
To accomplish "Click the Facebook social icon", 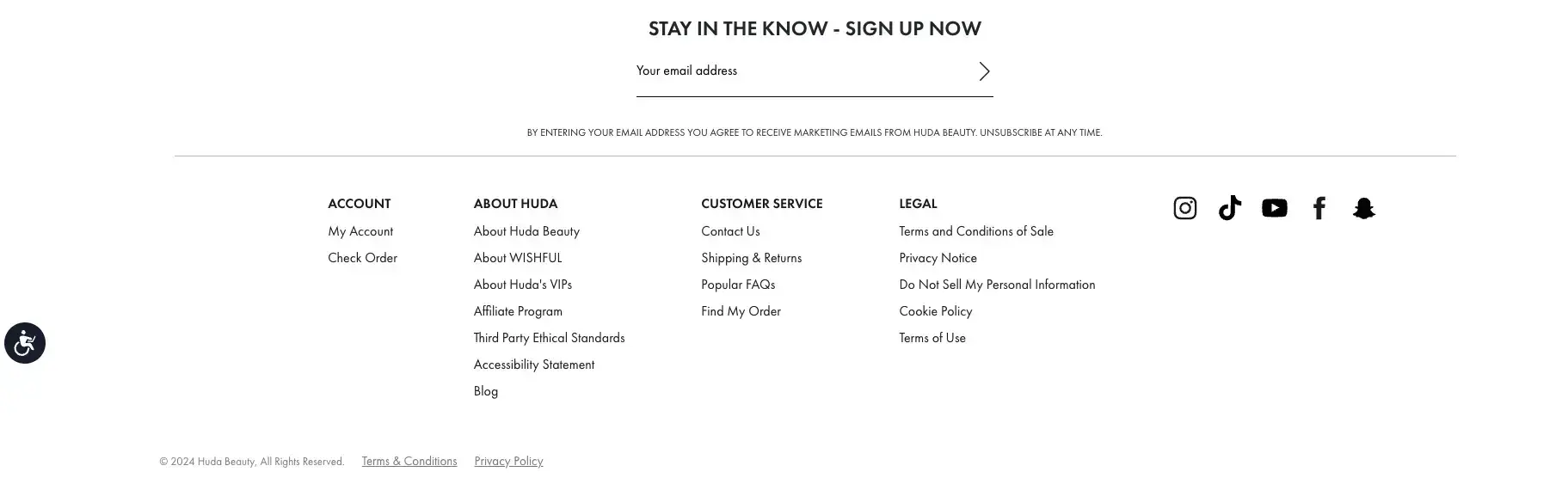I will tap(1319, 208).
